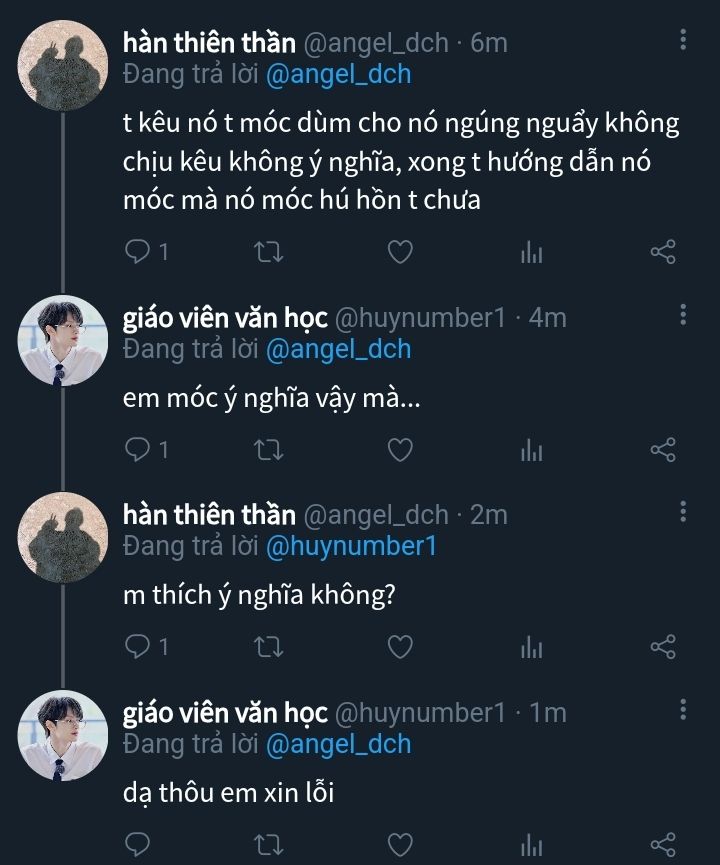Share the first tweet in the thread
The height and width of the screenshot is (865, 720).
coord(663,252)
